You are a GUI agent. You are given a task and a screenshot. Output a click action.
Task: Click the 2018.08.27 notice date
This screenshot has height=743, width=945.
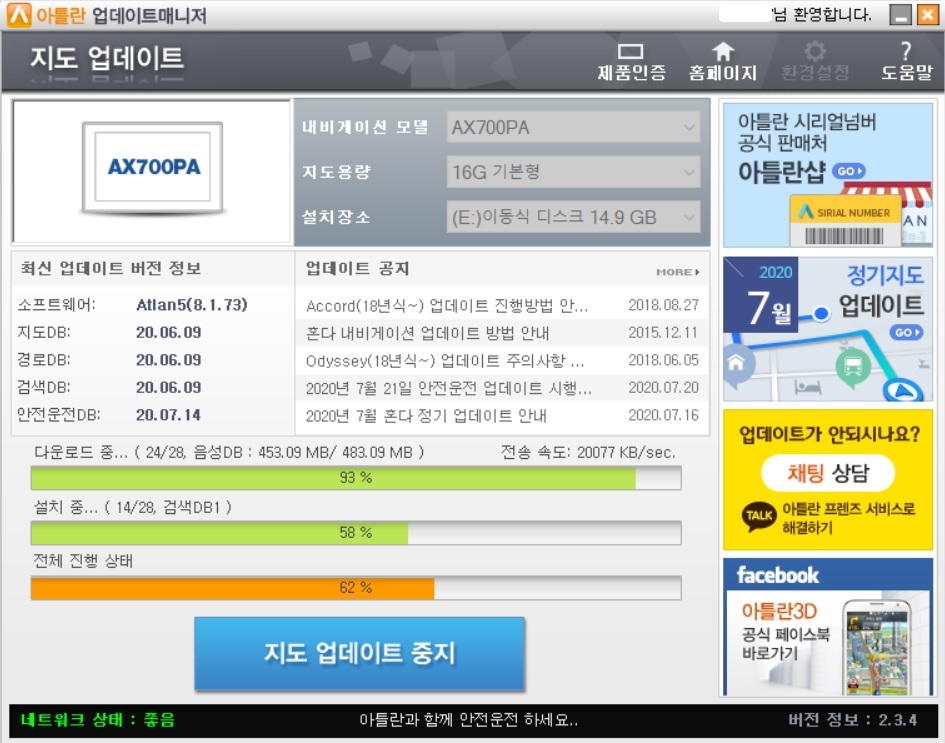pos(664,305)
